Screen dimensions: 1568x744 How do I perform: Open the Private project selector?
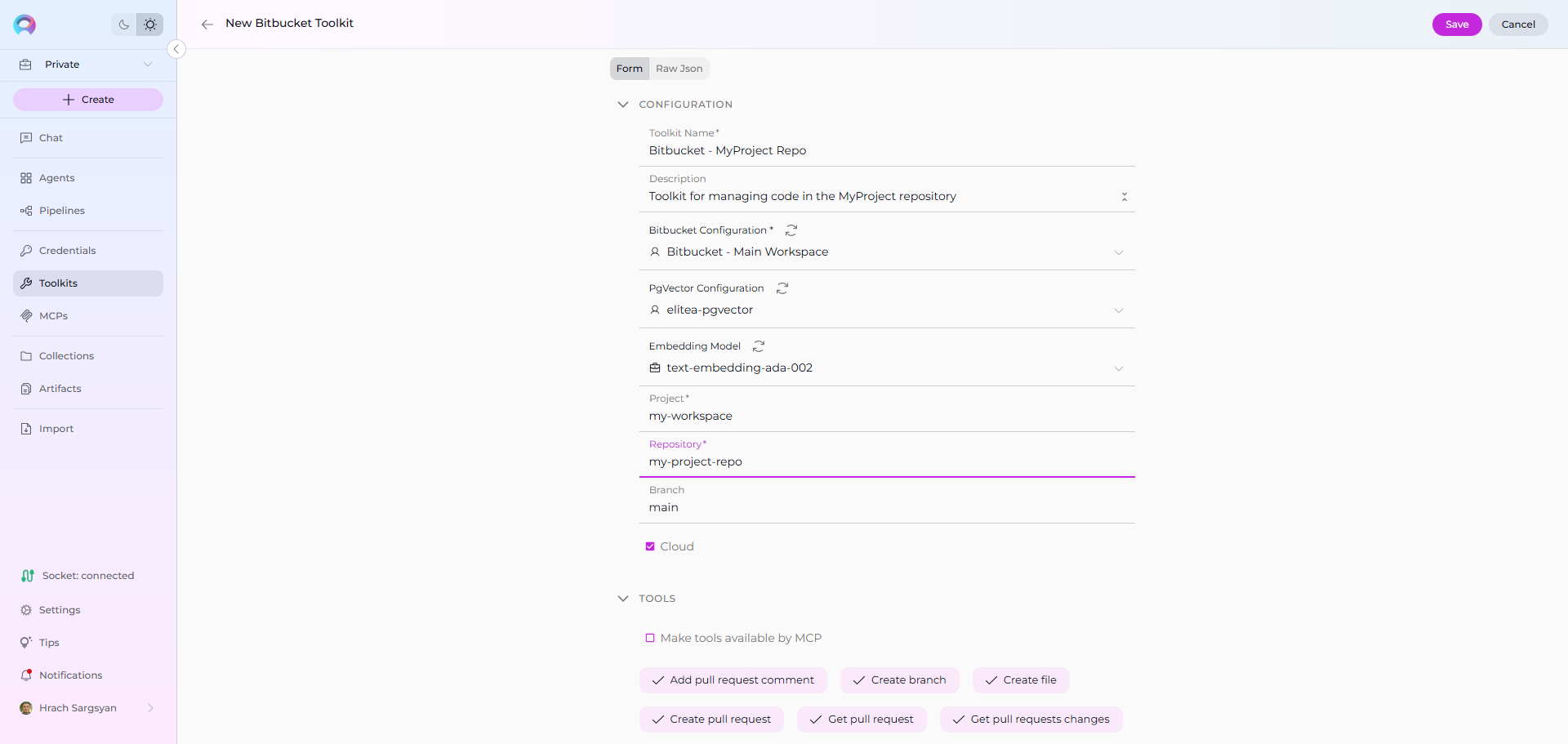87,65
